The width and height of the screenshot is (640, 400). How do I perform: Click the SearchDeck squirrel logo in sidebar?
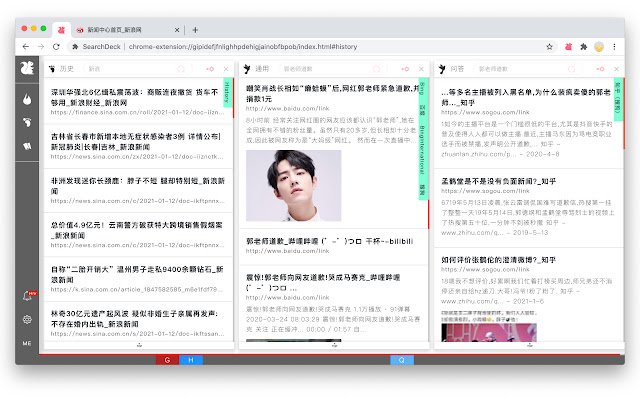(27, 68)
